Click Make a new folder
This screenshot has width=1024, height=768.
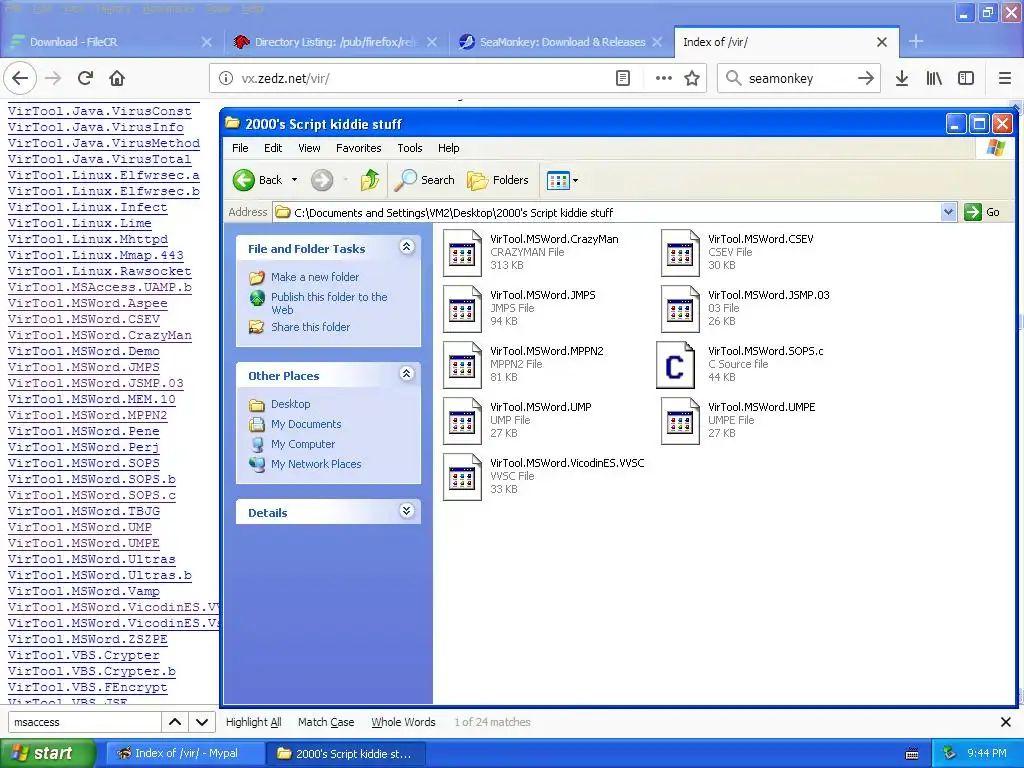315,277
